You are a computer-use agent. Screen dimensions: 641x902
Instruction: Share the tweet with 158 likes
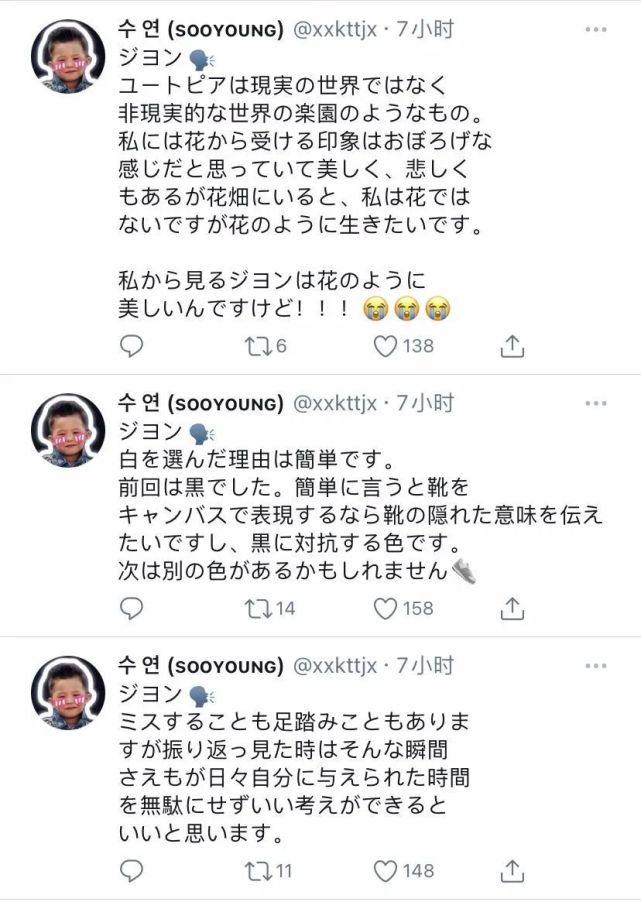tap(511, 608)
